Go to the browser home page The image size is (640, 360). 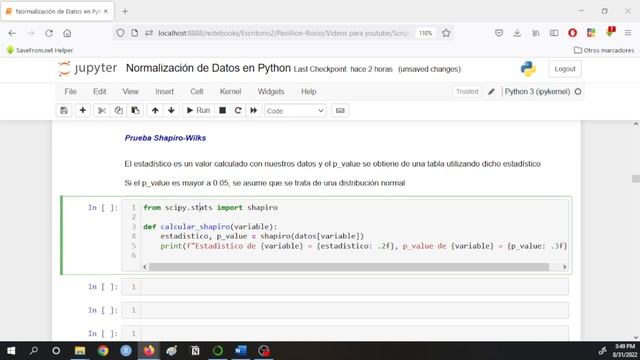point(67,33)
